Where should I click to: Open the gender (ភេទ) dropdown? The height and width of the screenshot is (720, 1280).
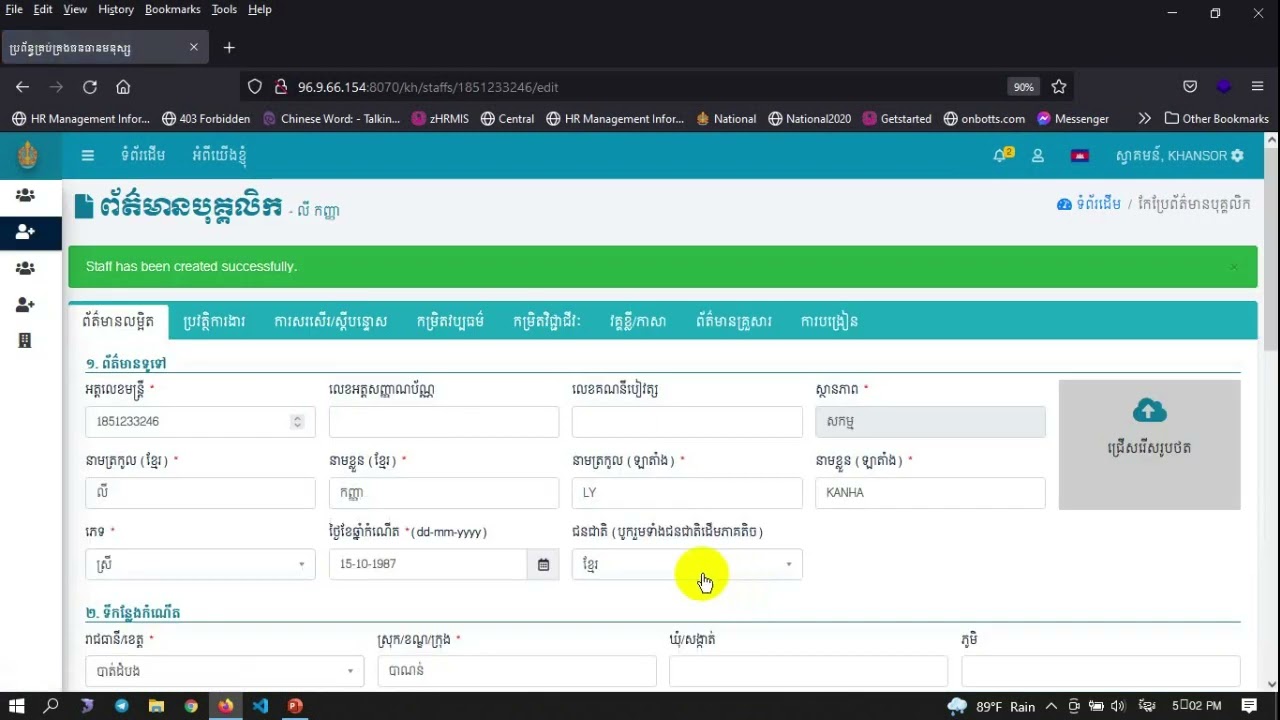point(200,564)
